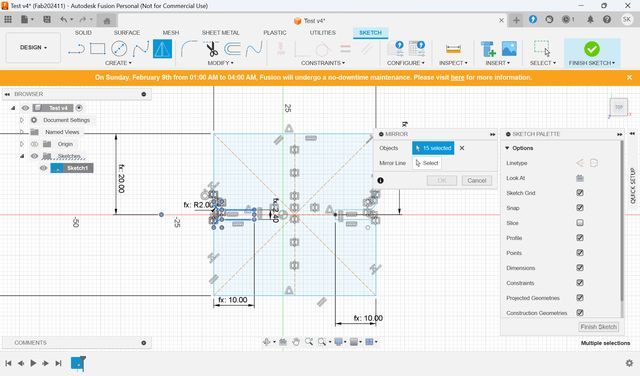640x376 pixels.
Task: Open the maintenance 'here' link
Action: click(457, 78)
